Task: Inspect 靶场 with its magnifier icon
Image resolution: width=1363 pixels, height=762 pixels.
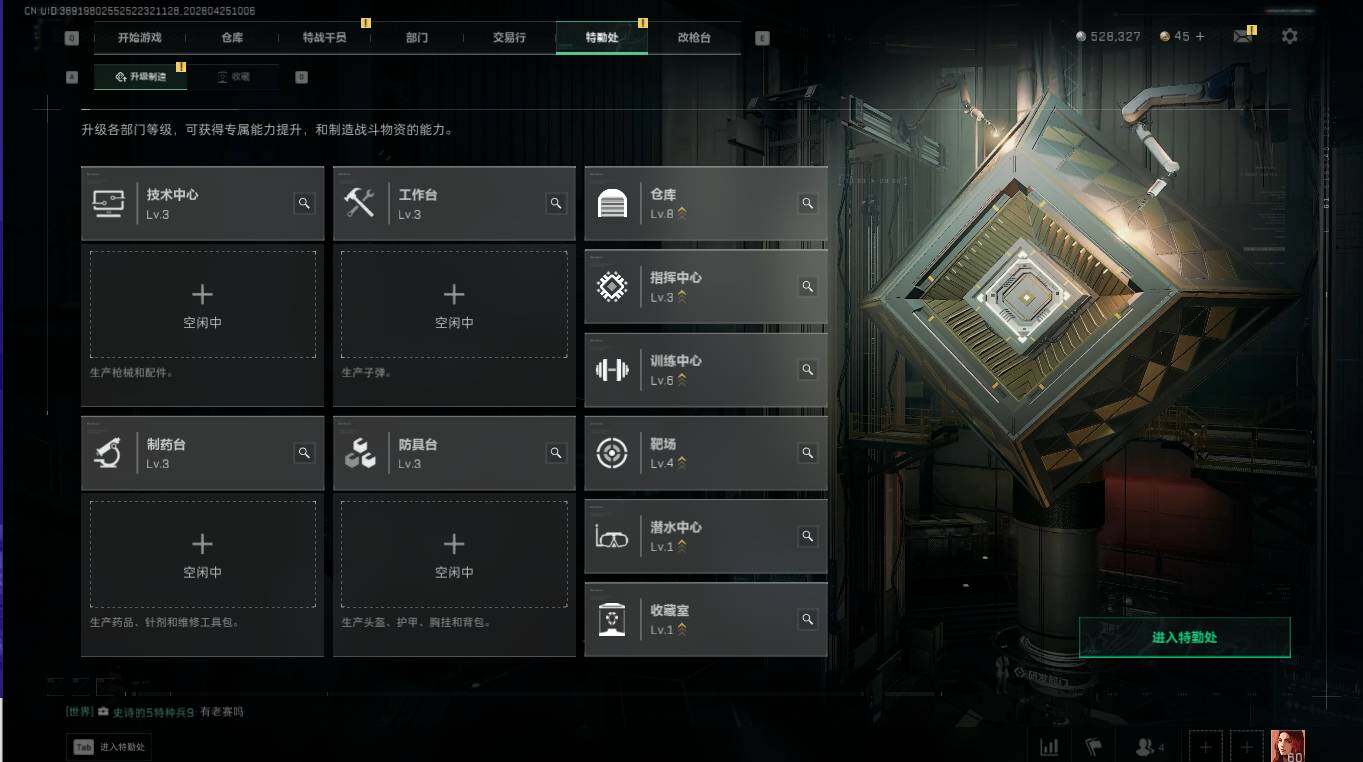Action: coord(807,453)
